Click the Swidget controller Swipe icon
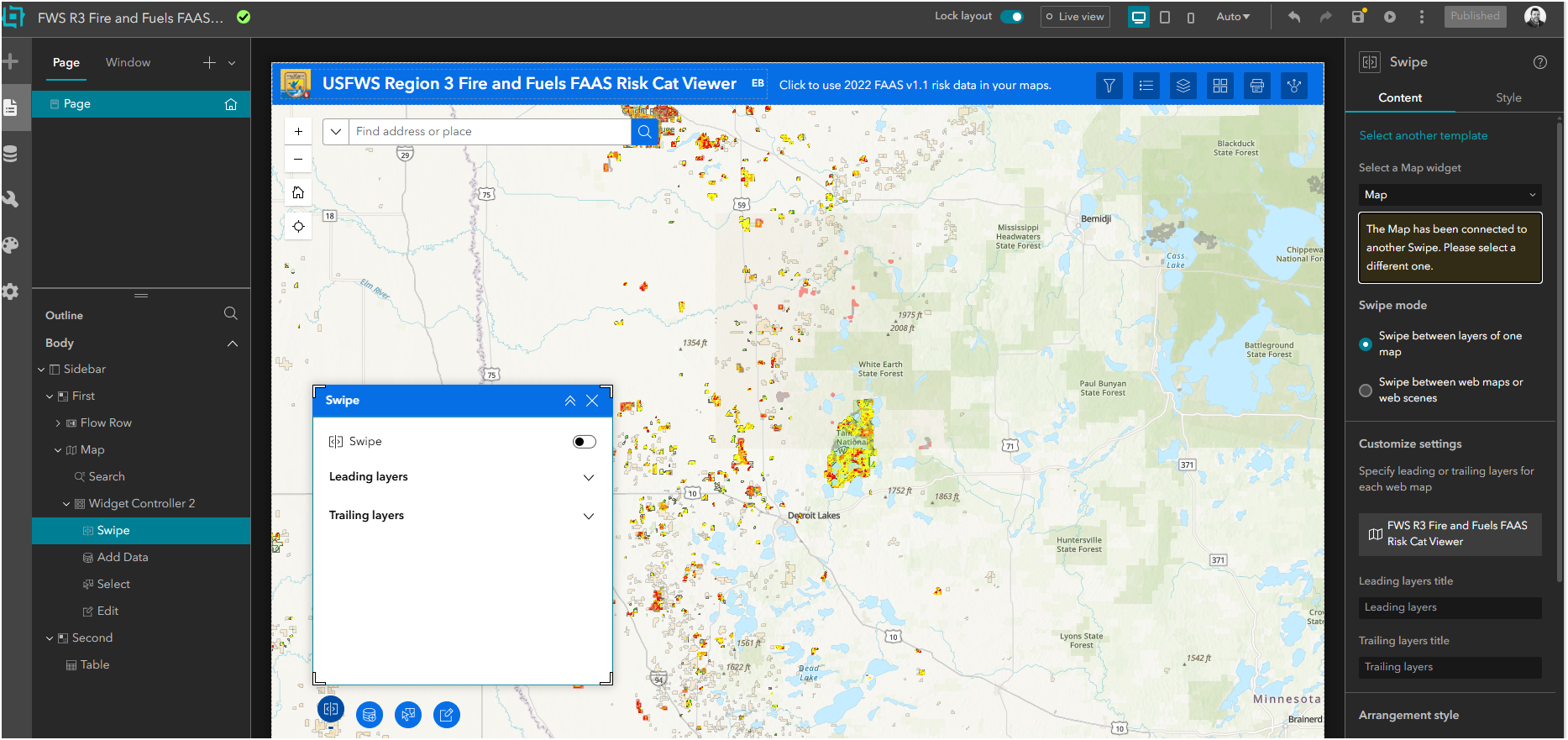The image size is (1568, 740). click(x=331, y=709)
